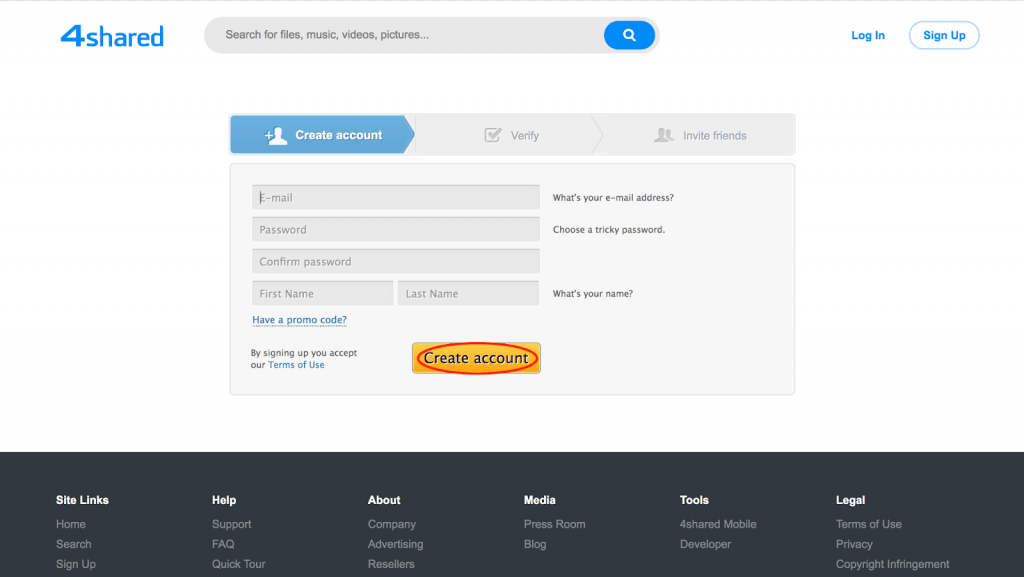1024x577 pixels.
Task: Open the Have a promo code link
Action: coord(299,320)
